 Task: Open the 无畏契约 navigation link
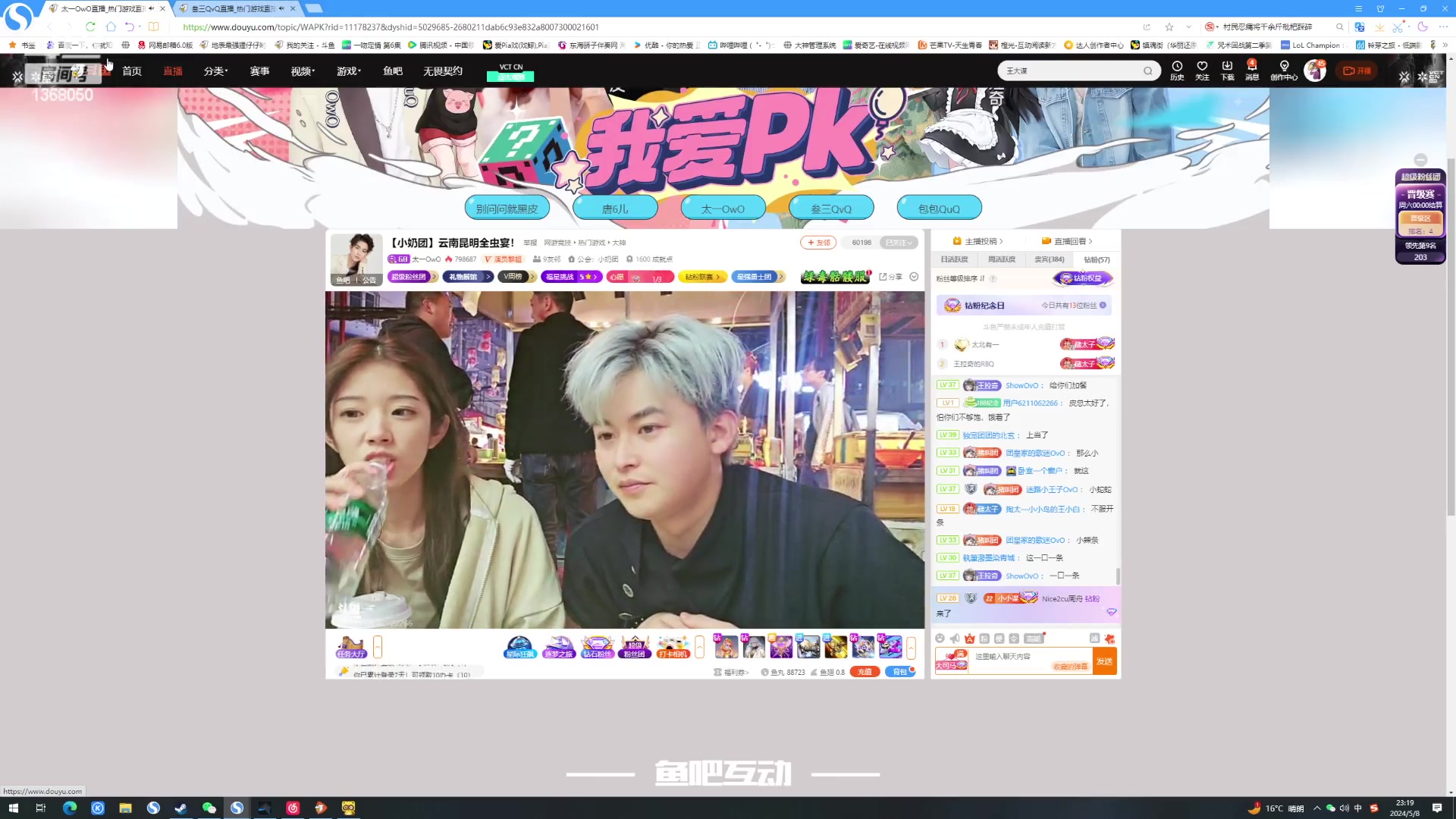pyautogui.click(x=443, y=71)
